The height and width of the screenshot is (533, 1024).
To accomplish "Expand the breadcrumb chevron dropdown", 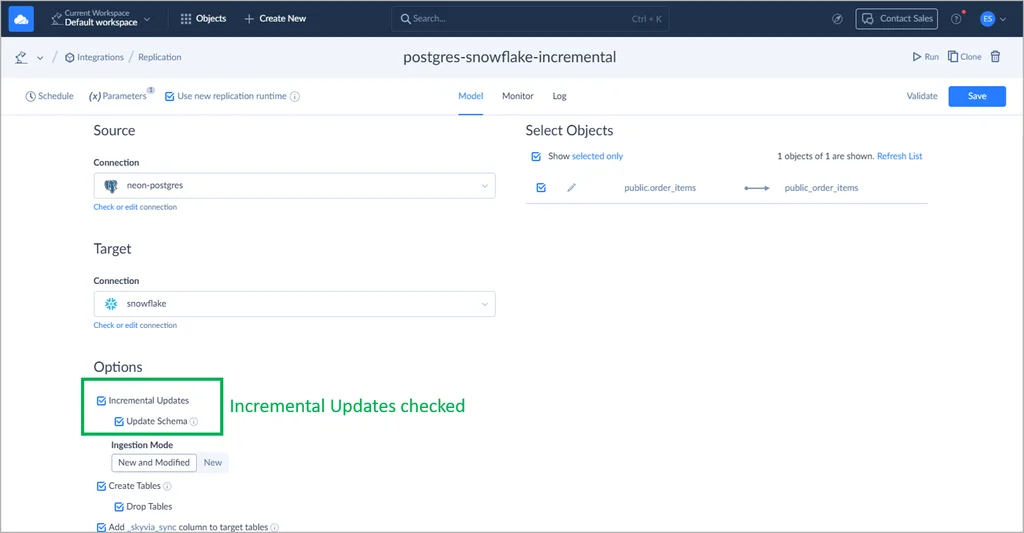I will point(40,57).
